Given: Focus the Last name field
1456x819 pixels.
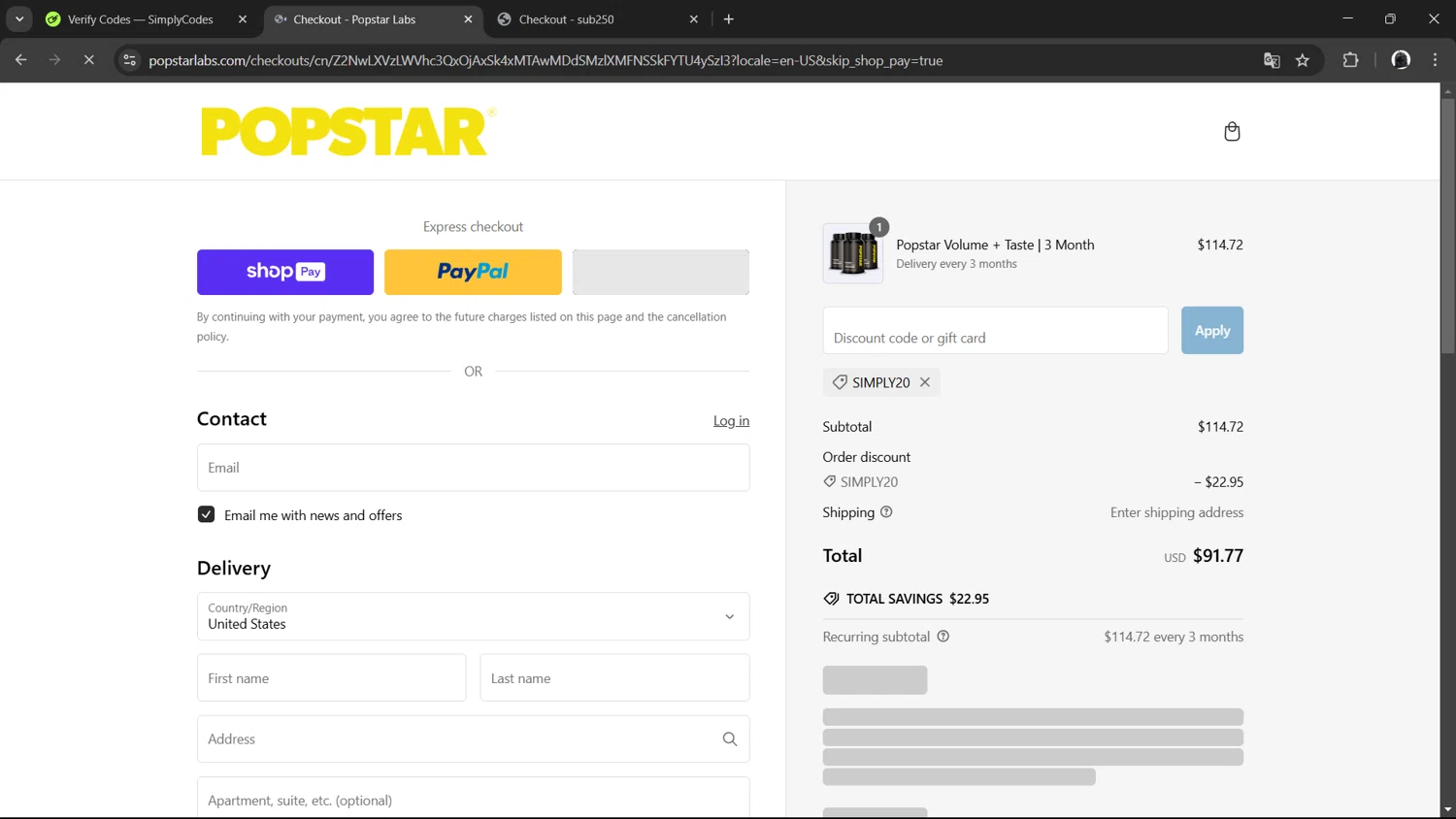Looking at the screenshot, I should tap(614, 677).
